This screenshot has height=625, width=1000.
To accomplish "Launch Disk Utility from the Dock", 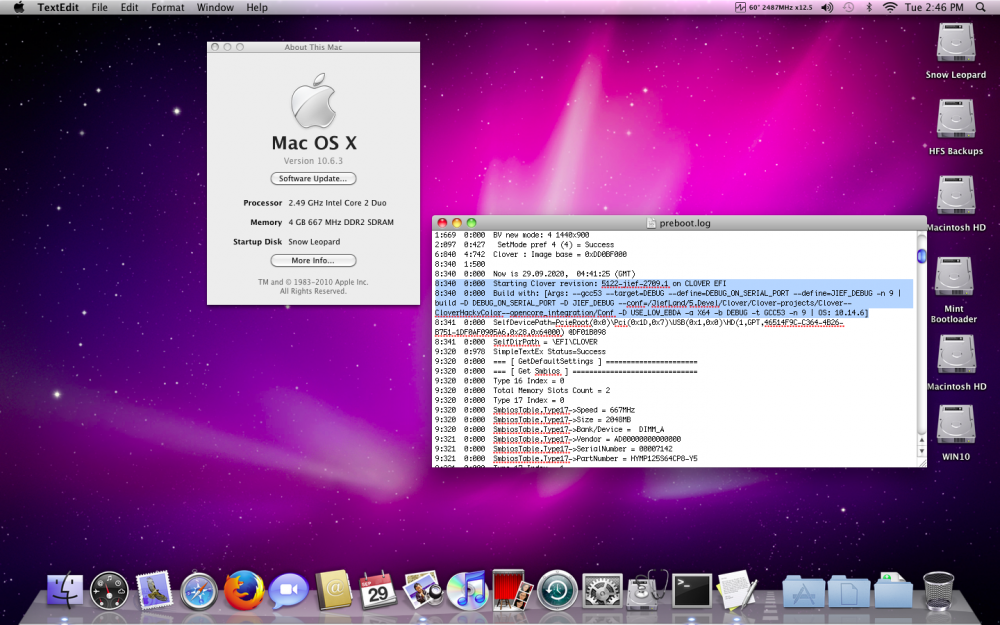I will click(647, 590).
